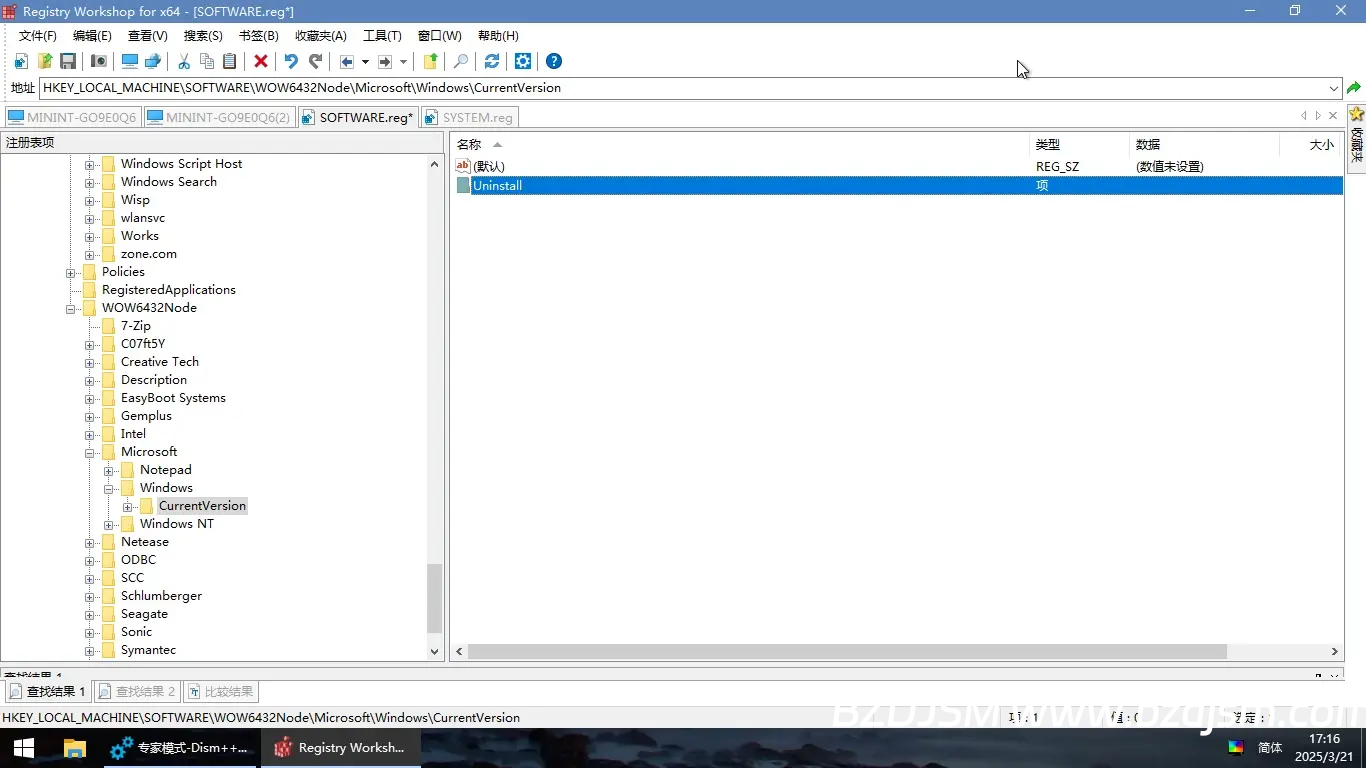Image resolution: width=1366 pixels, height=768 pixels.
Task: Open the 文件(F) menu
Action: (x=38, y=36)
